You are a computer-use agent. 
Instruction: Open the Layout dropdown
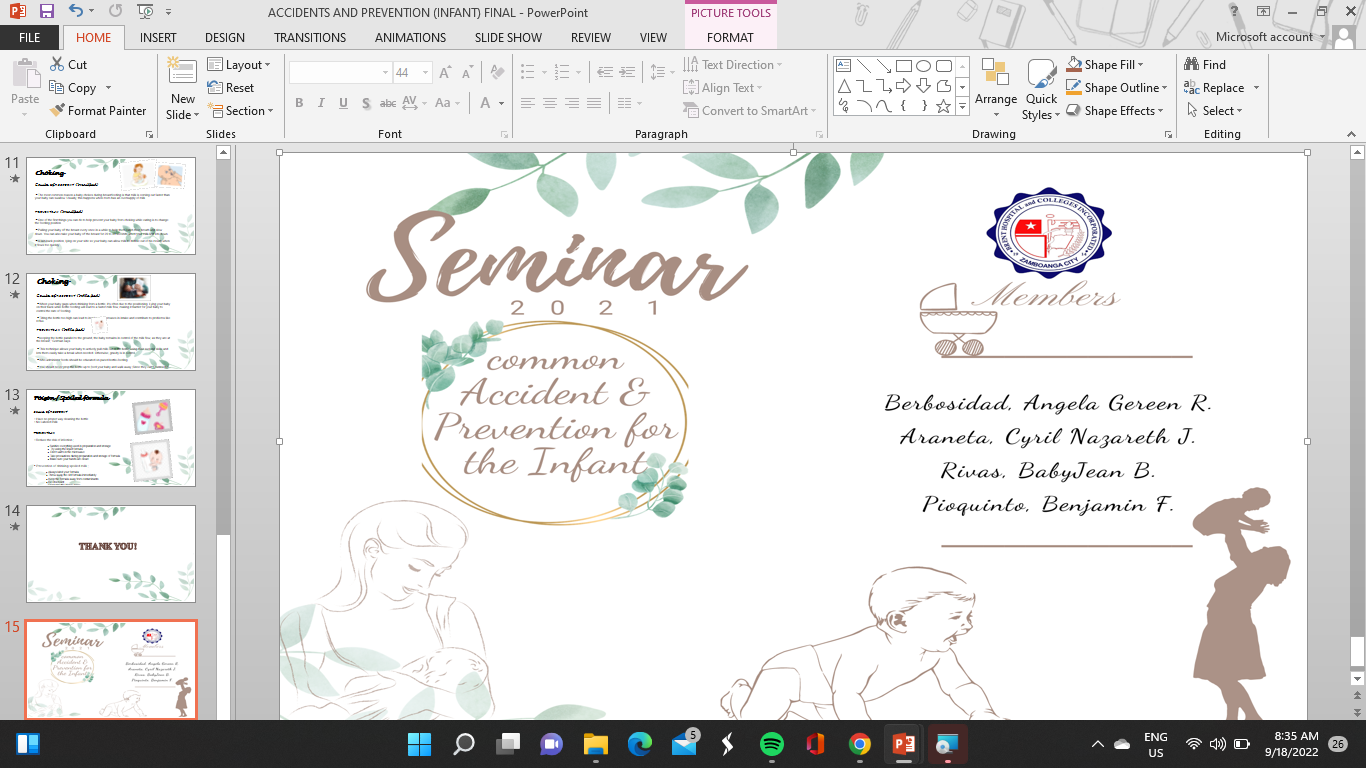(x=240, y=65)
